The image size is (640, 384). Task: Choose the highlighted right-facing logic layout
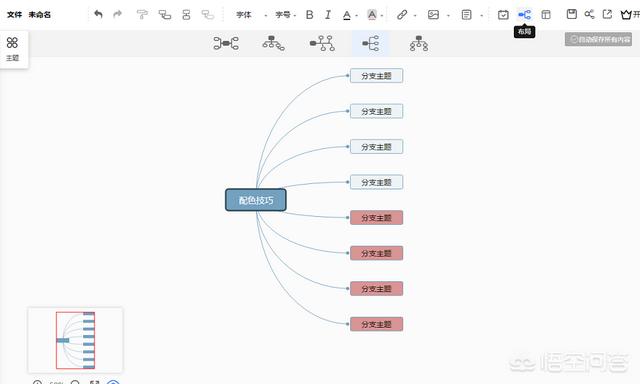pyautogui.click(x=371, y=43)
